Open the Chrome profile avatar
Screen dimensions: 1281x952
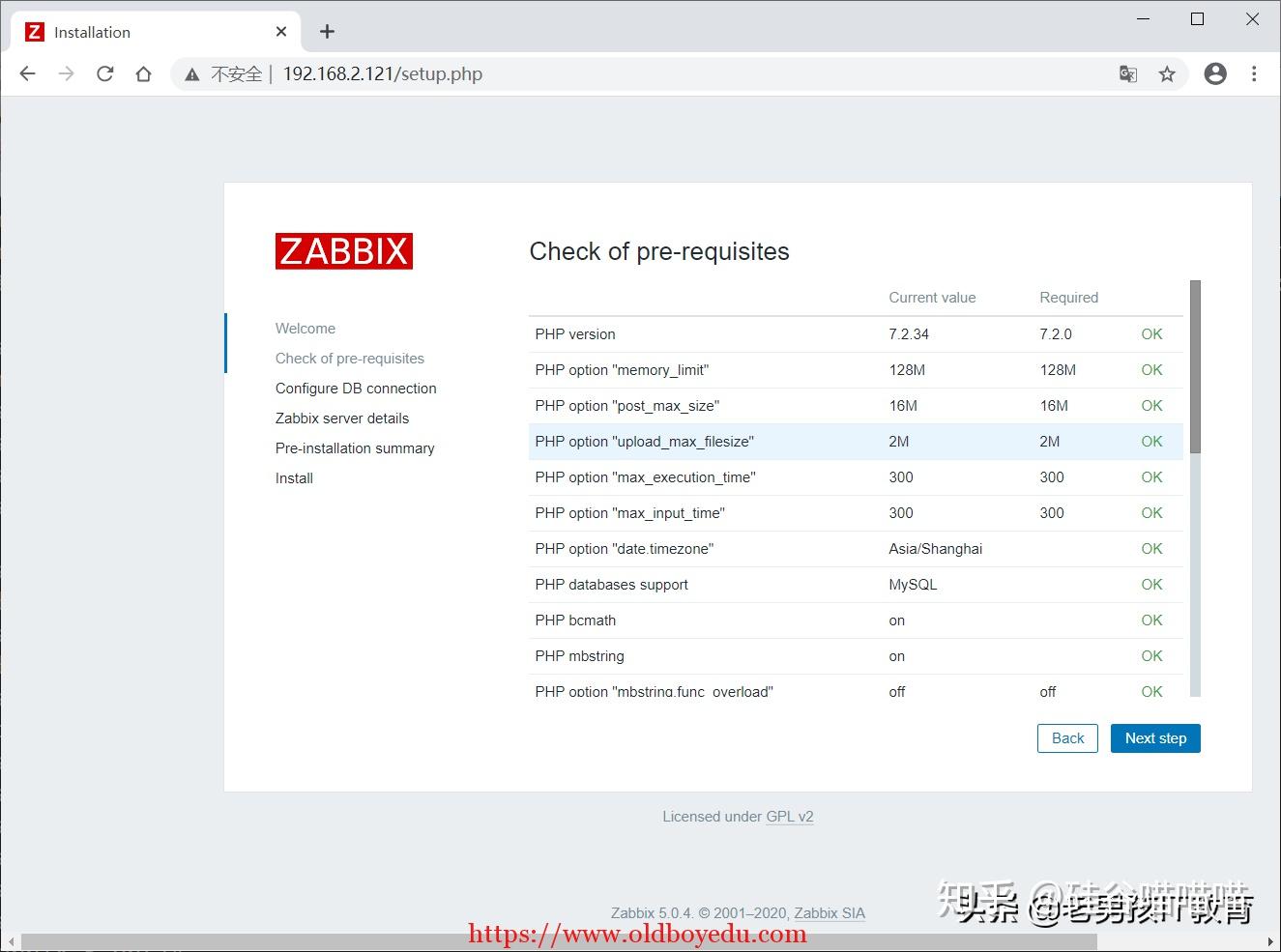[x=1215, y=73]
